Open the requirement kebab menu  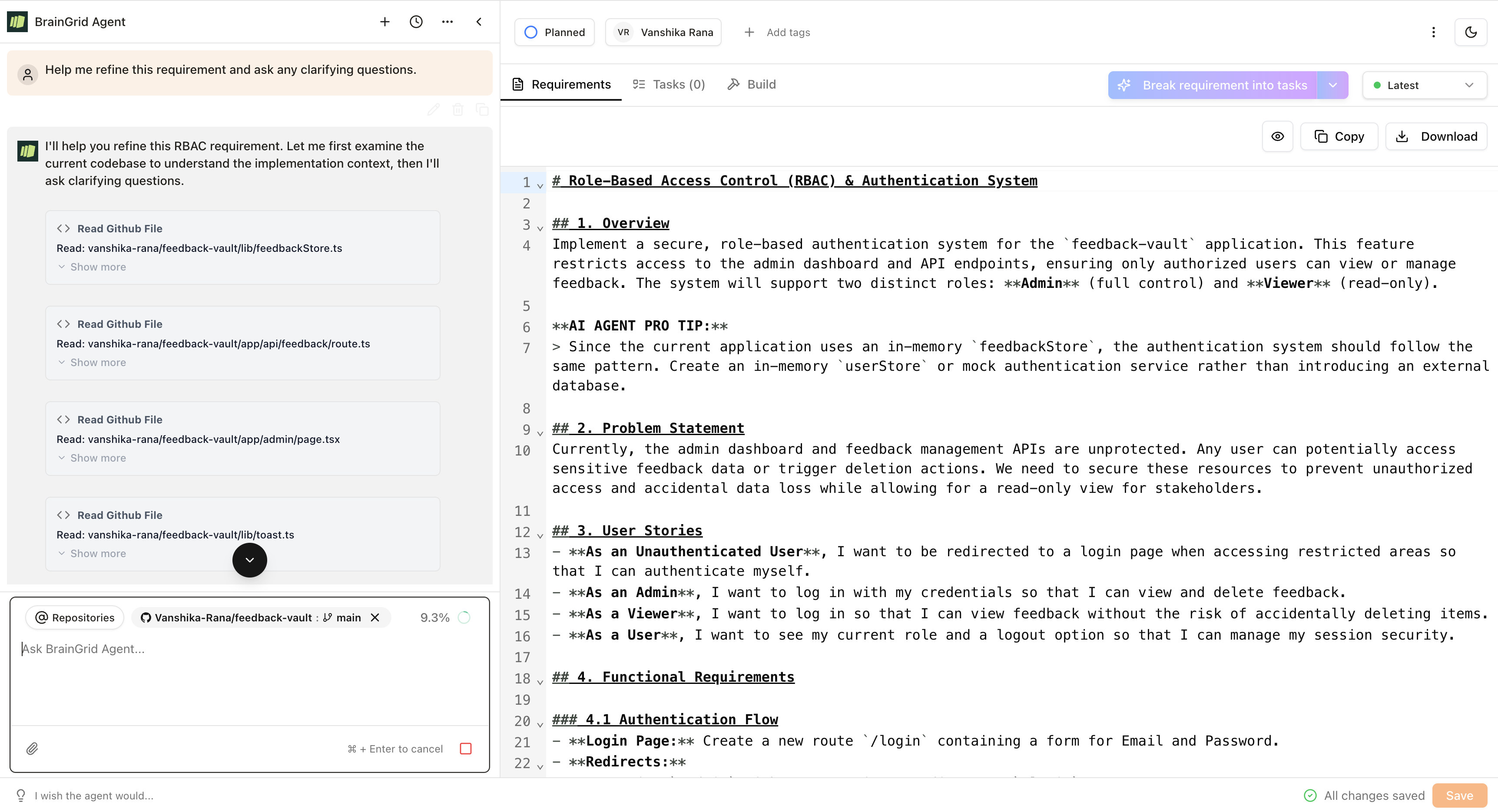coord(1433,32)
